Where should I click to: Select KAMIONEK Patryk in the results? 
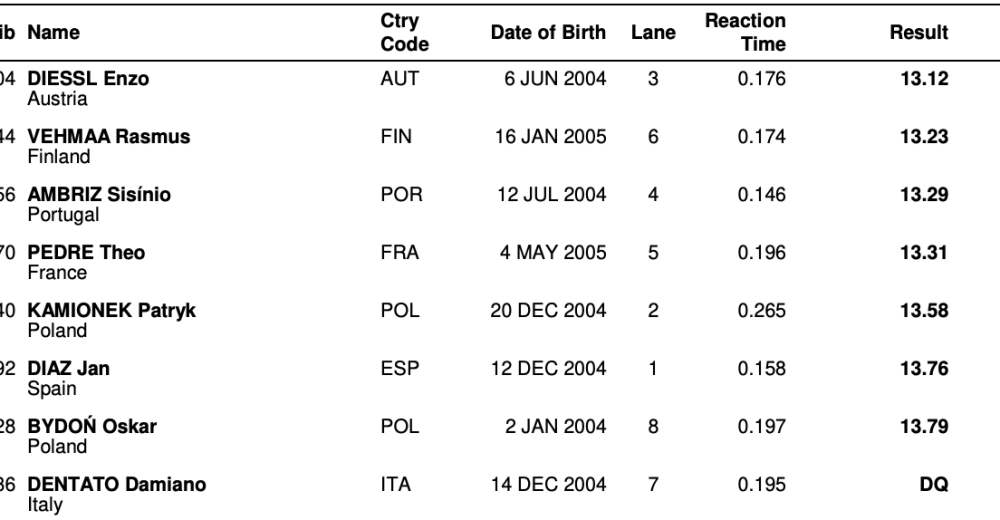111,311
